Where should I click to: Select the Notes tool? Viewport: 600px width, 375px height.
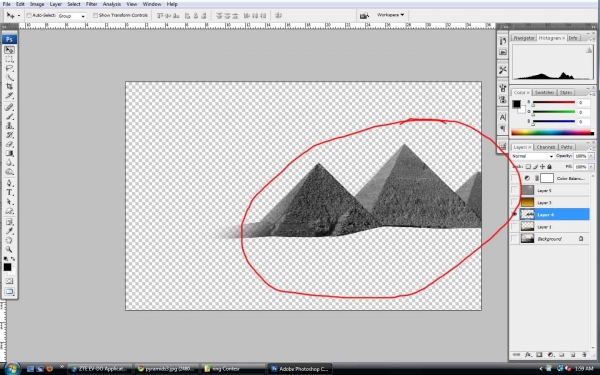(9, 222)
